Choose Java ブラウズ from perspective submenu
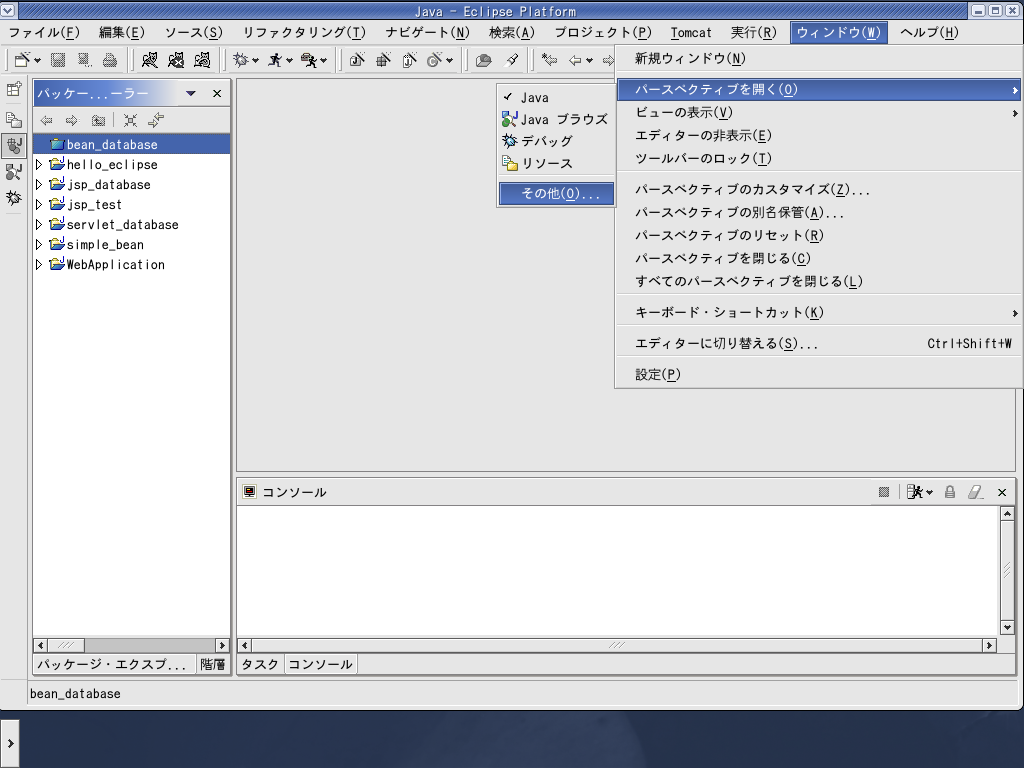The width and height of the screenshot is (1024, 768). click(555, 120)
